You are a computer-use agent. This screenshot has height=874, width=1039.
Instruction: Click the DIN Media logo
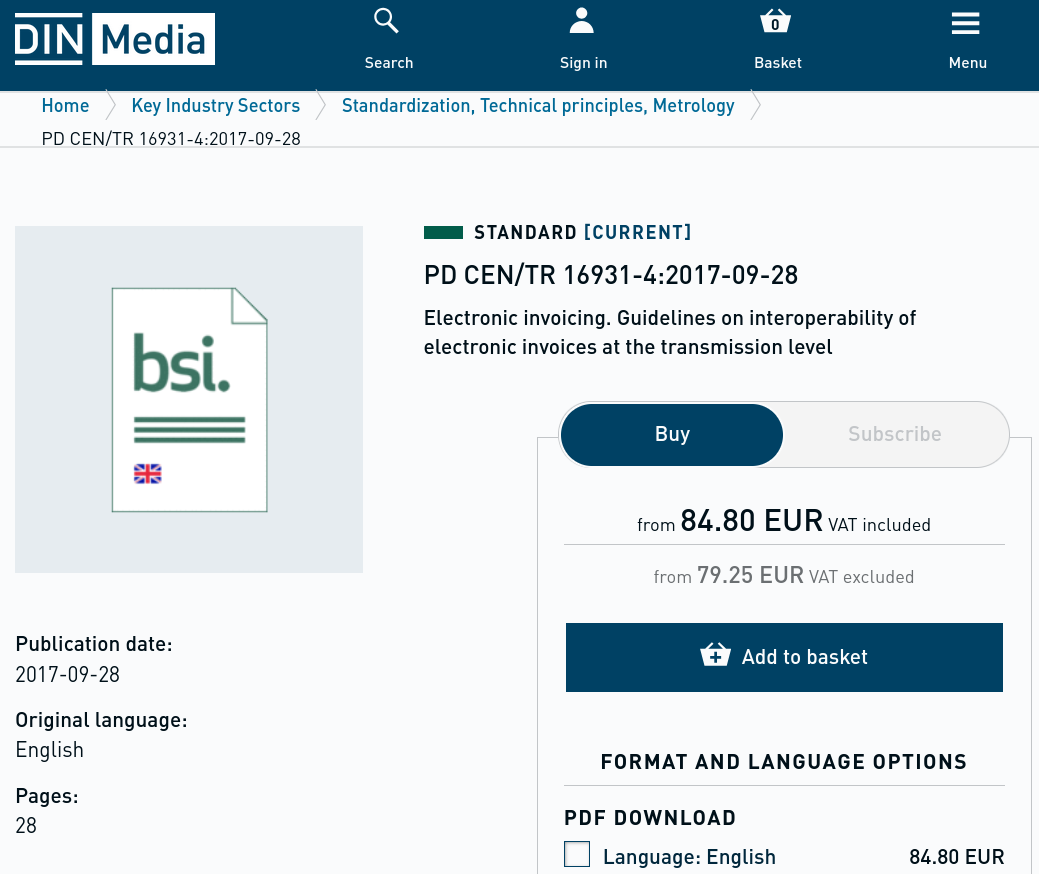[114, 39]
